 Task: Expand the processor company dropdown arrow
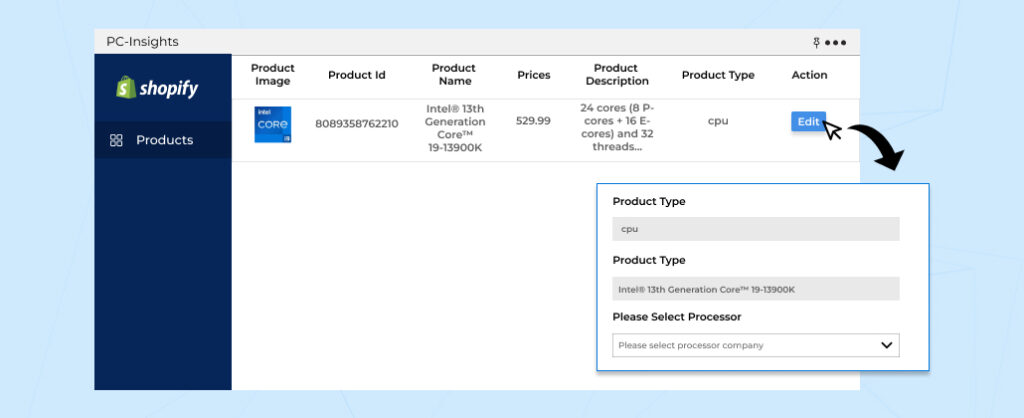(885, 345)
